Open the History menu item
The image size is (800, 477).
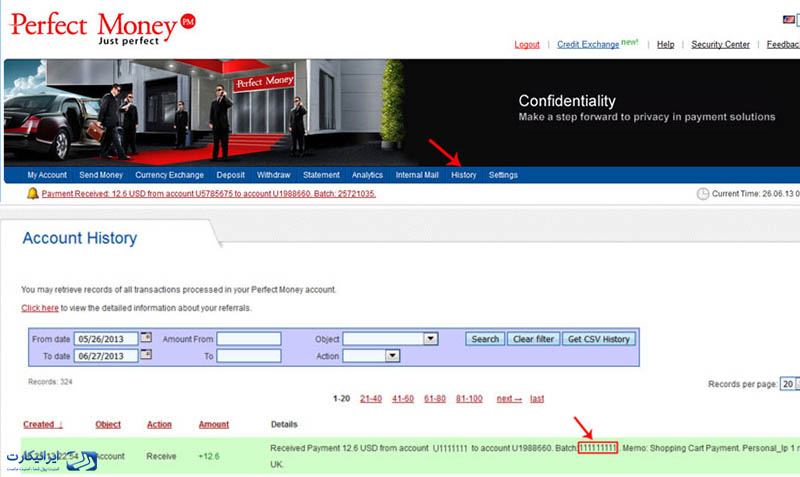pyautogui.click(x=463, y=175)
